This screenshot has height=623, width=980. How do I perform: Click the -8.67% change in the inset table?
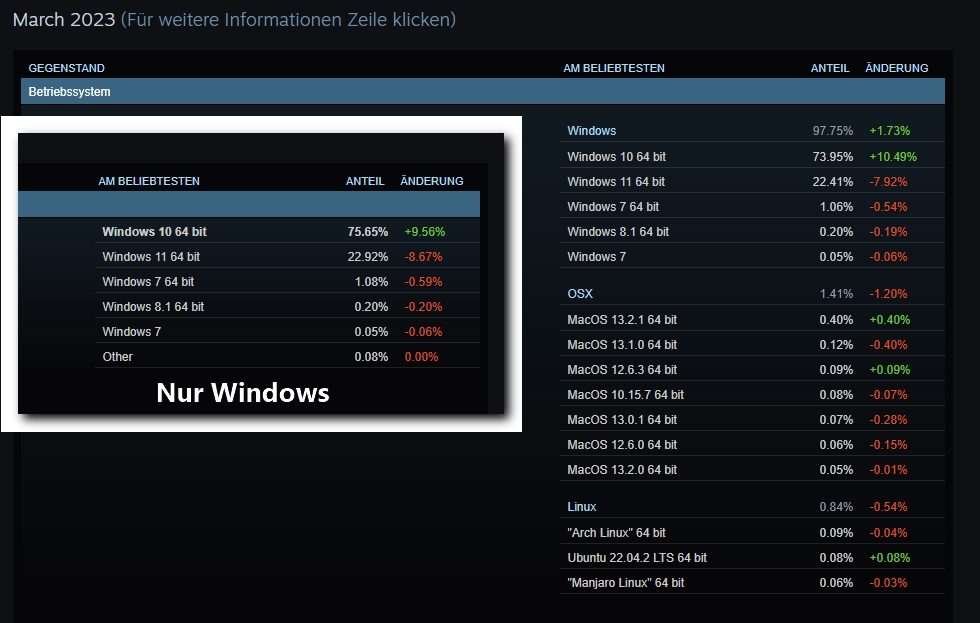click(x=423, y=256)
